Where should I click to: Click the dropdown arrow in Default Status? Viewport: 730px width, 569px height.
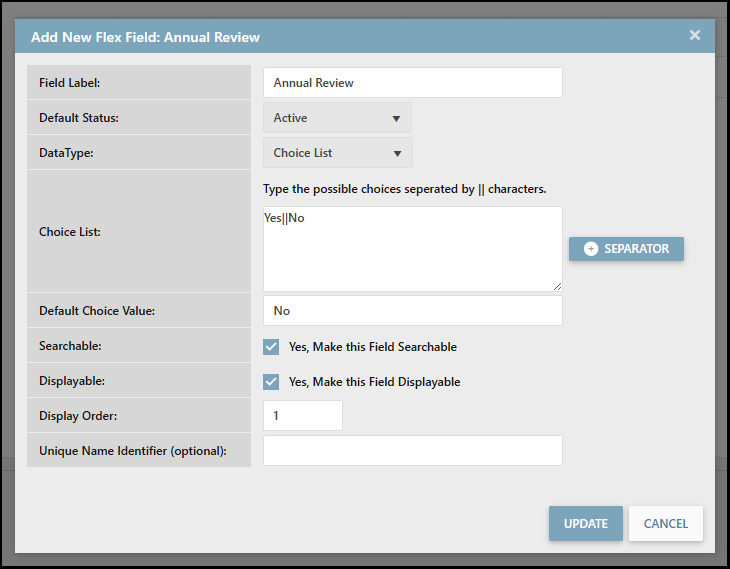click(x=396, y=118)
